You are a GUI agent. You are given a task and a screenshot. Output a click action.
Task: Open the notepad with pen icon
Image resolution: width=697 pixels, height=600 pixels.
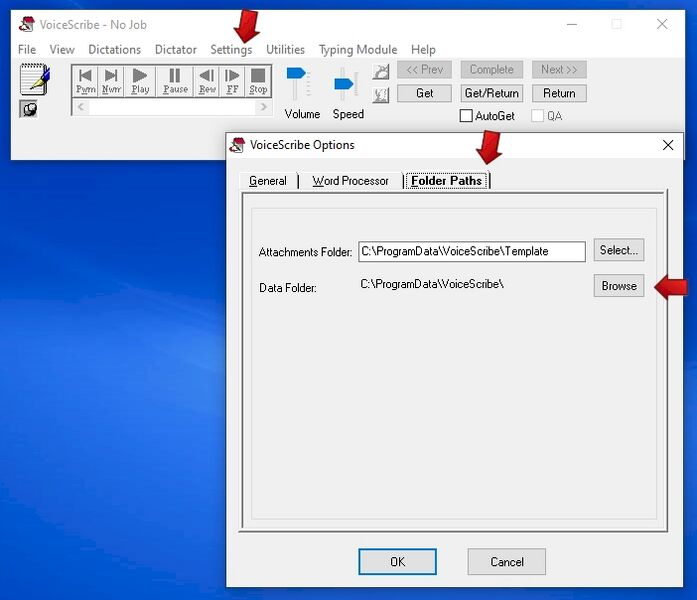(35, 79)
